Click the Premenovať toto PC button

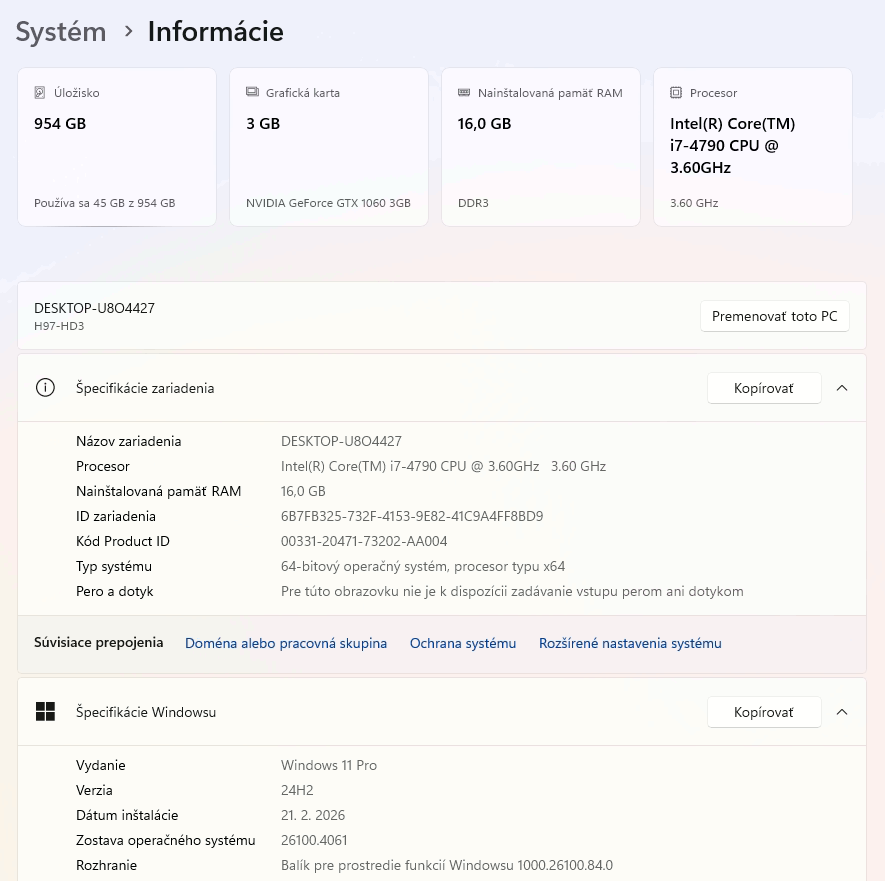tap(774, 315)
